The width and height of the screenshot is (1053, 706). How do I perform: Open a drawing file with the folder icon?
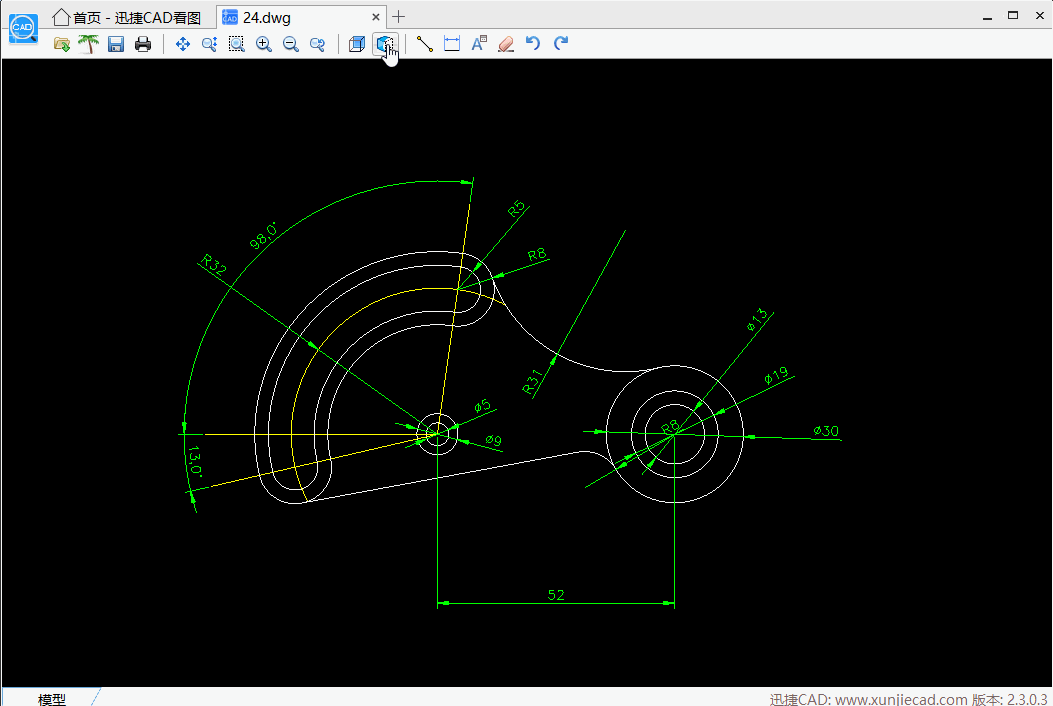coord(62,44)
